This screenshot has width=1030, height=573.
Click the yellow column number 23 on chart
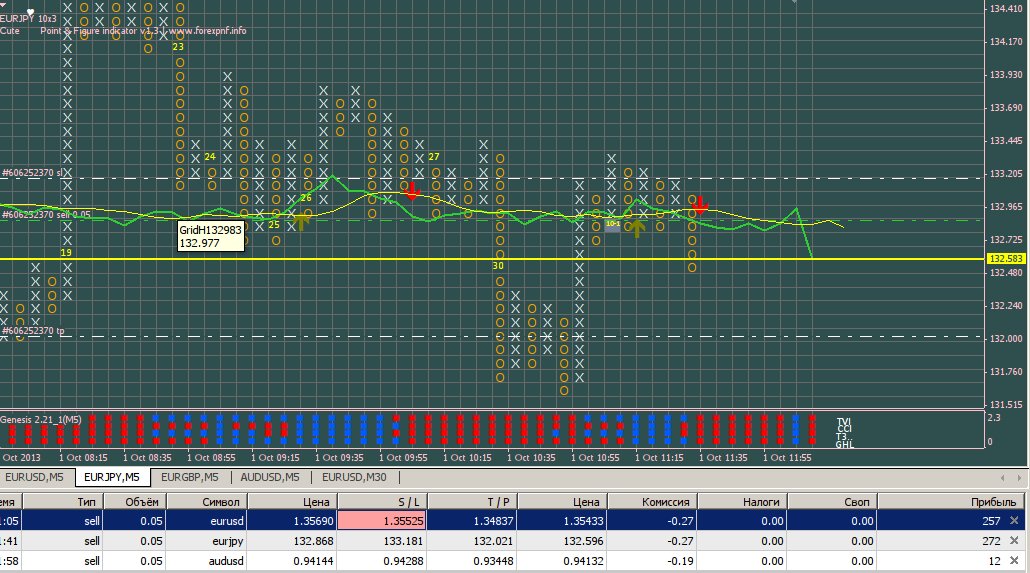[x=178, y=47]
